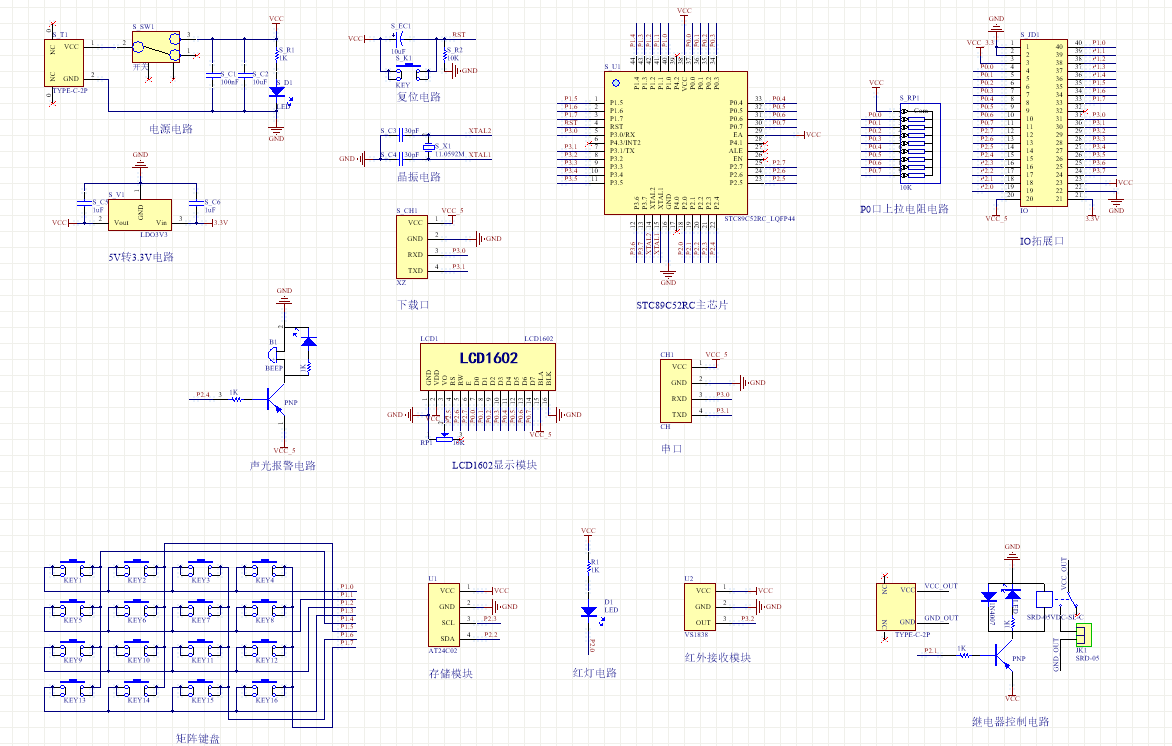Select the green JK1 SRD-05 relay terminal
Viewport: 1172px width, 746px height.
coord(1083,635)
